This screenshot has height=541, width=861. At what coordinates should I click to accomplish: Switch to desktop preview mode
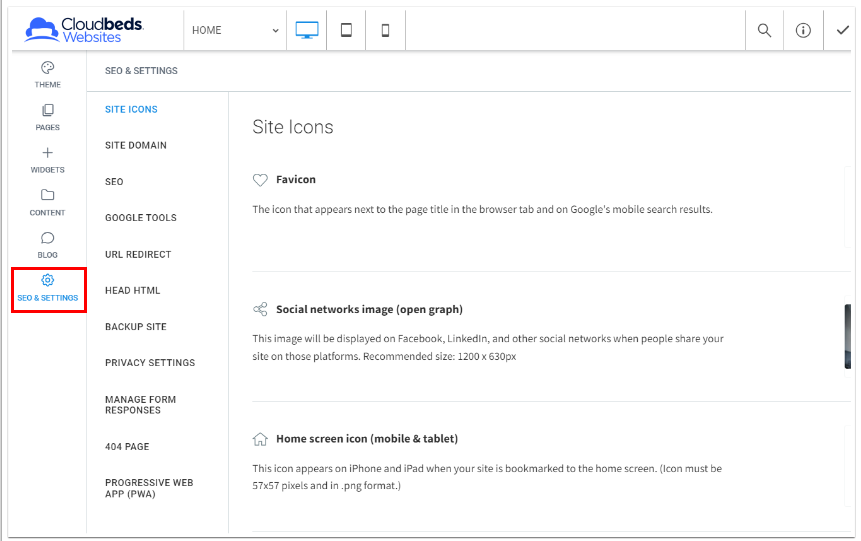[x=307, y=30]
